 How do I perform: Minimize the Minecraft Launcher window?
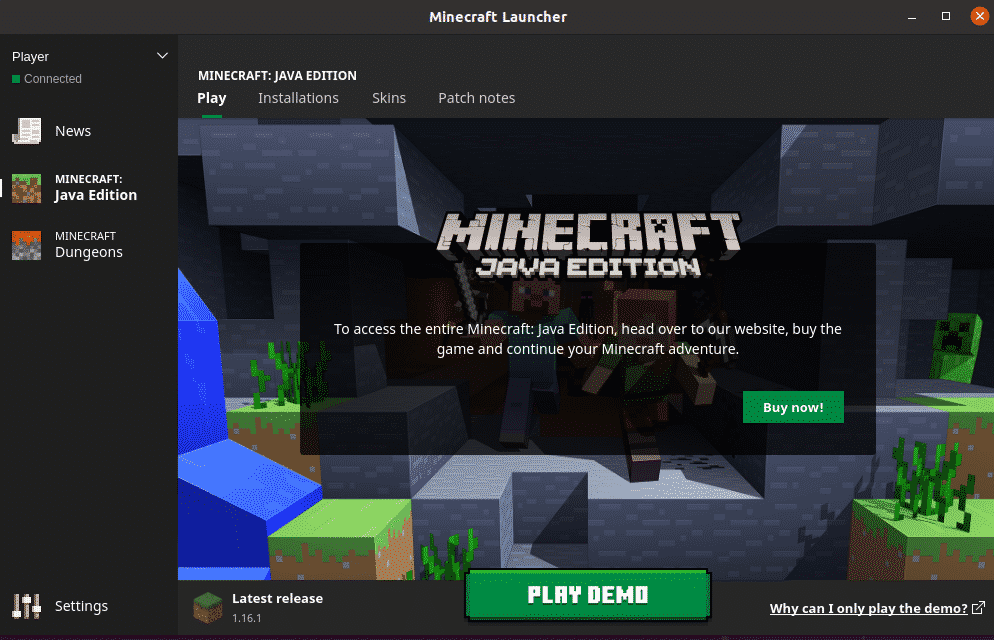(912, 17)
